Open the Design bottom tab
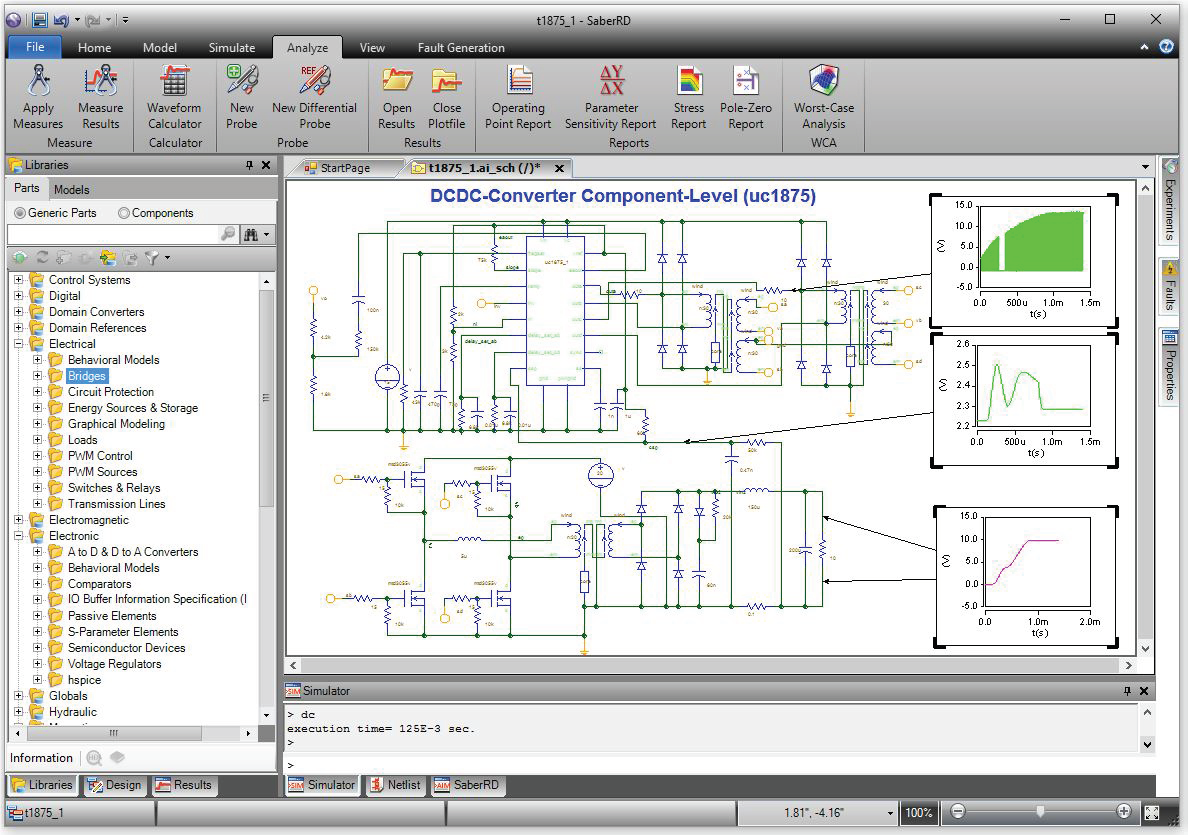Screen dimensions: 1188x835 [115, 785]
